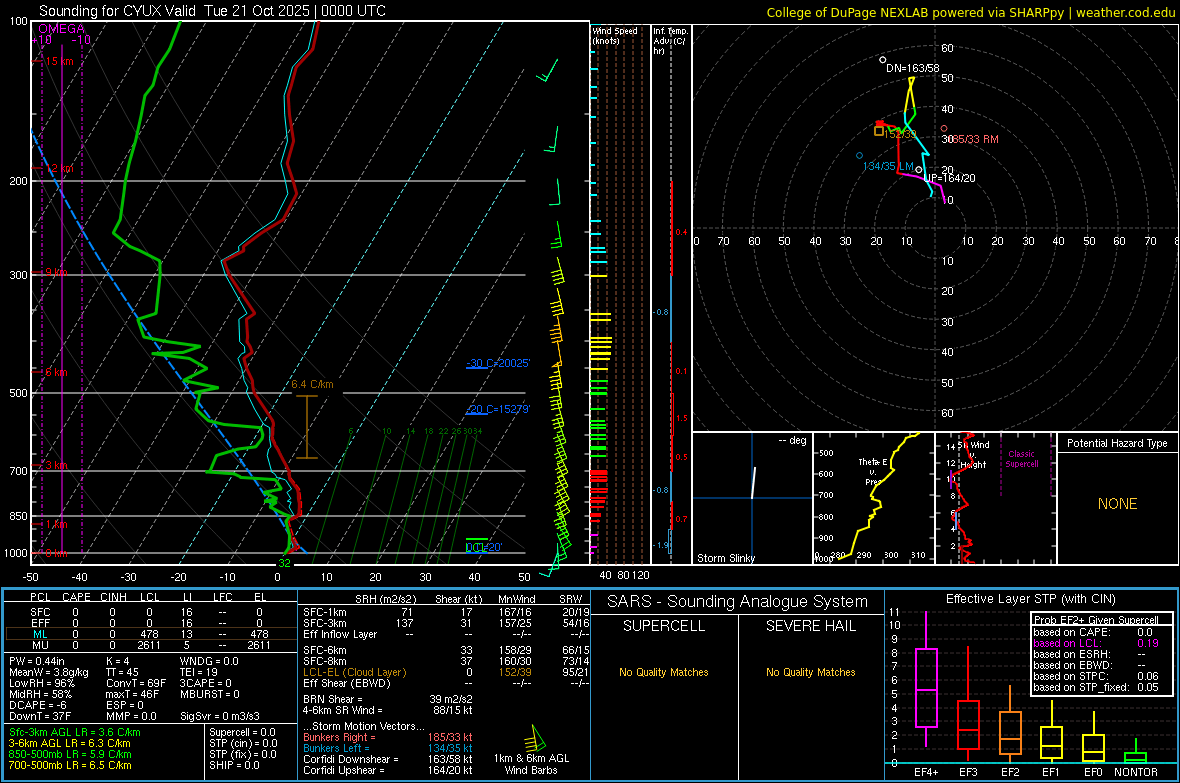
Task: Select the LCL=20' marker label
Action: pyautogui.click(x=484, y=547)
